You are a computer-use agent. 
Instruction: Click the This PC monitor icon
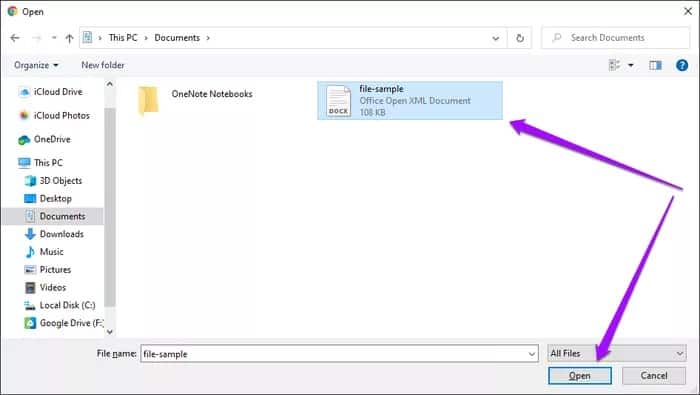coord(24,163)
